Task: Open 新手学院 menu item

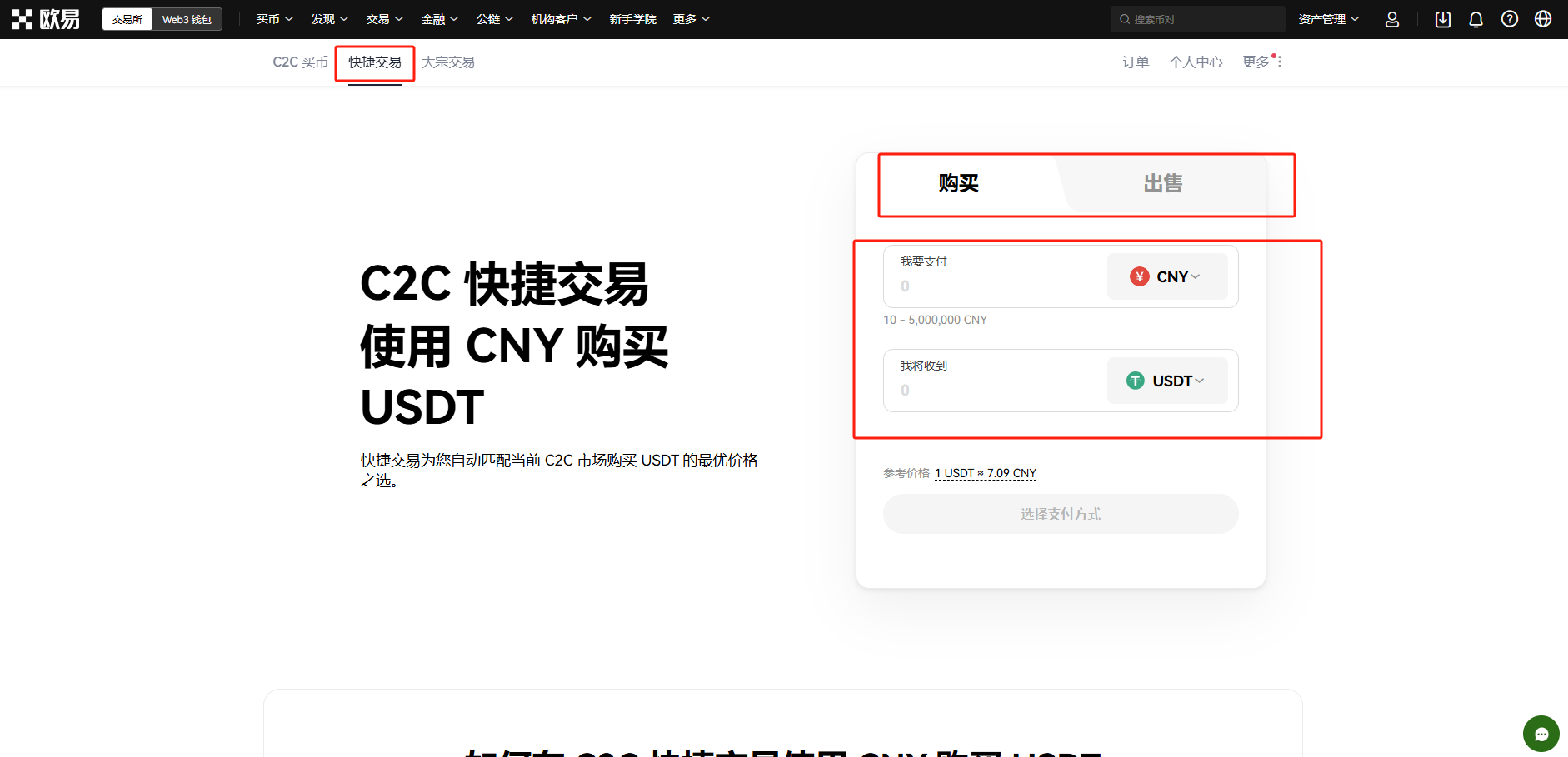Action: (632, 19)
